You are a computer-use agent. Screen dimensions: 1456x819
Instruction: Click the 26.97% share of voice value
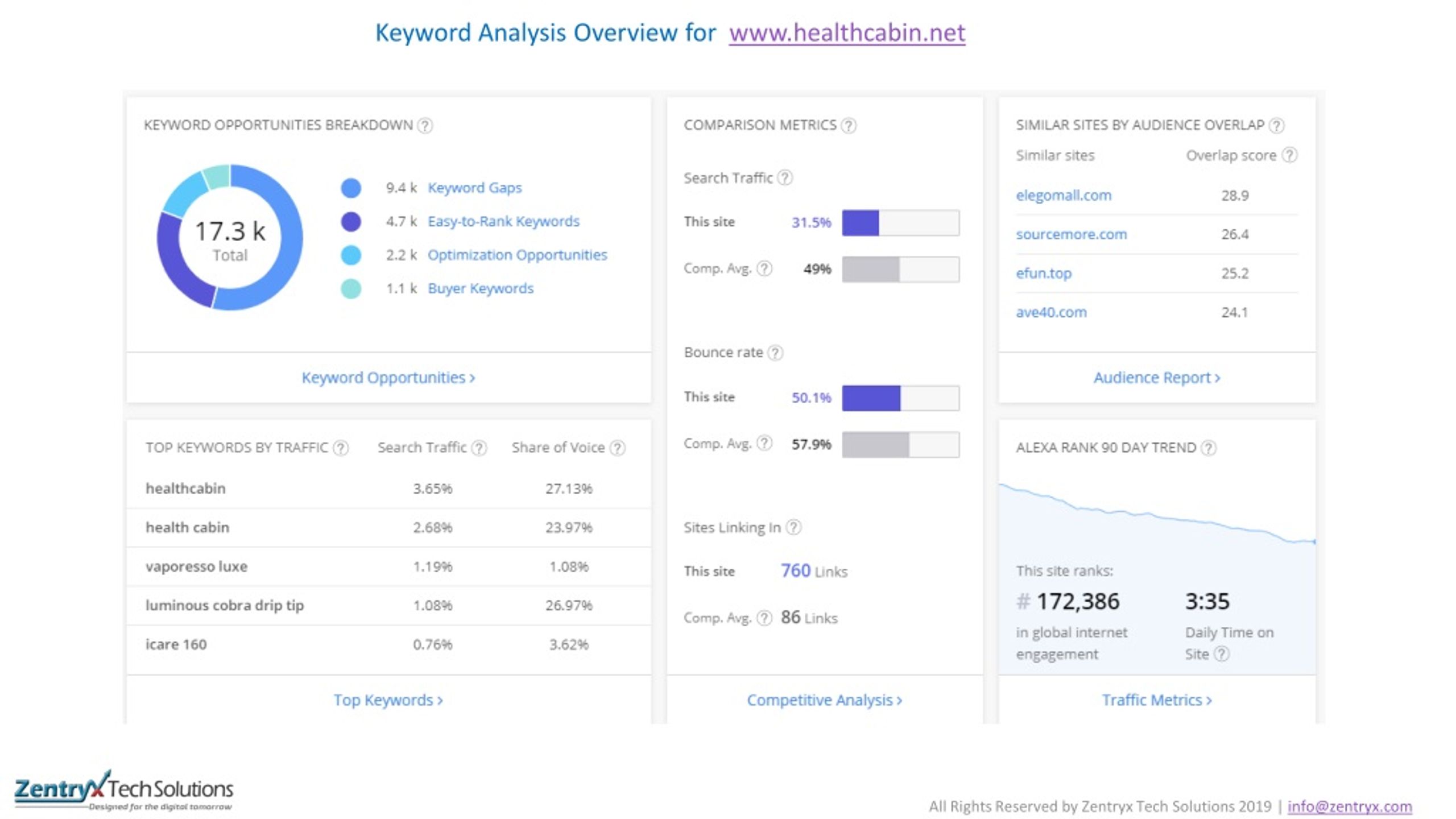pyautogui.click(x=569, y=606)
